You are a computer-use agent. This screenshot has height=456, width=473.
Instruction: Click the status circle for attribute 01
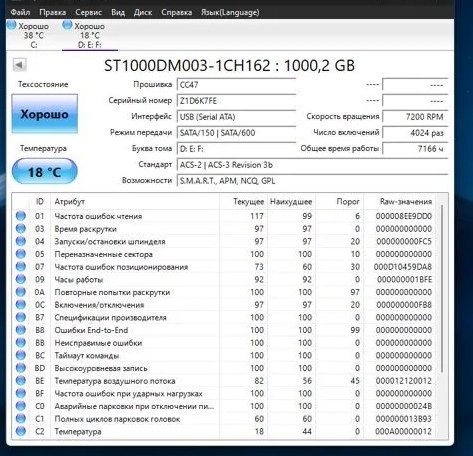tap(21, 216)
